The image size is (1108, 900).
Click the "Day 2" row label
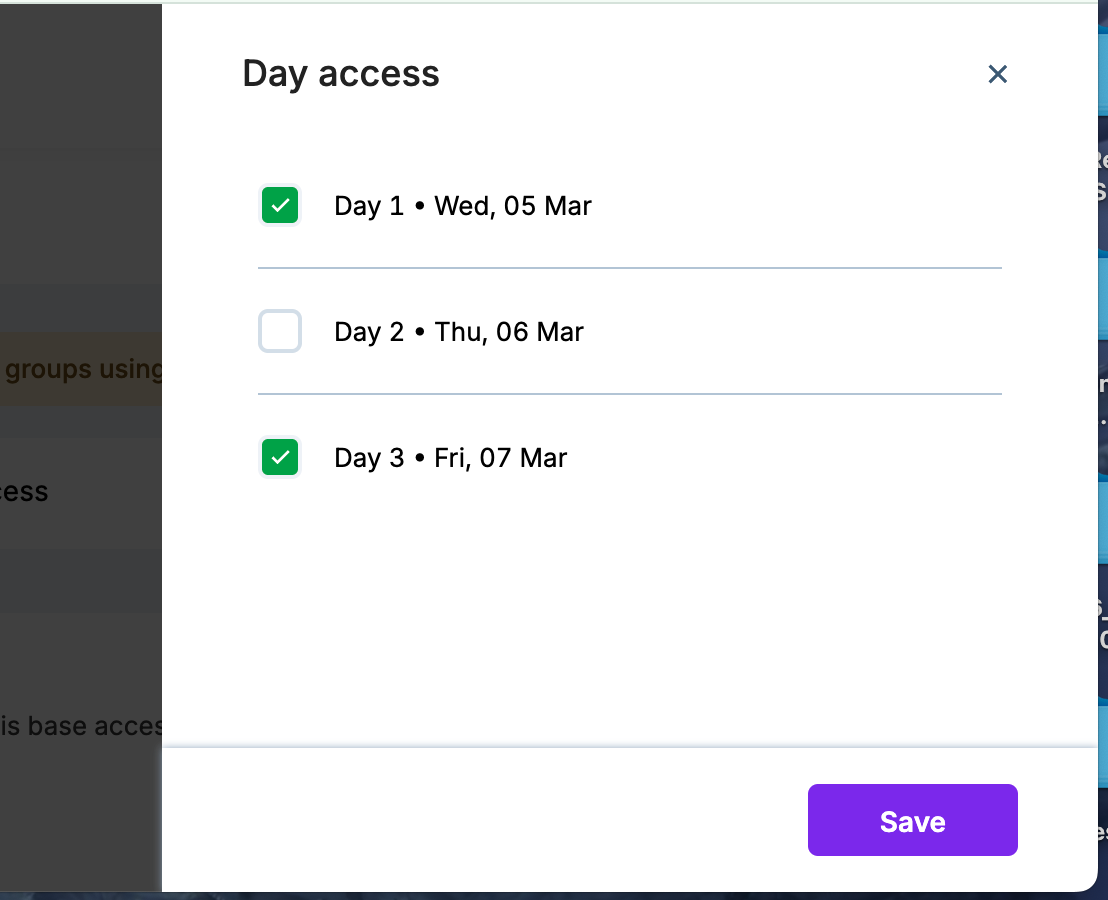click(x=369, y=332)
